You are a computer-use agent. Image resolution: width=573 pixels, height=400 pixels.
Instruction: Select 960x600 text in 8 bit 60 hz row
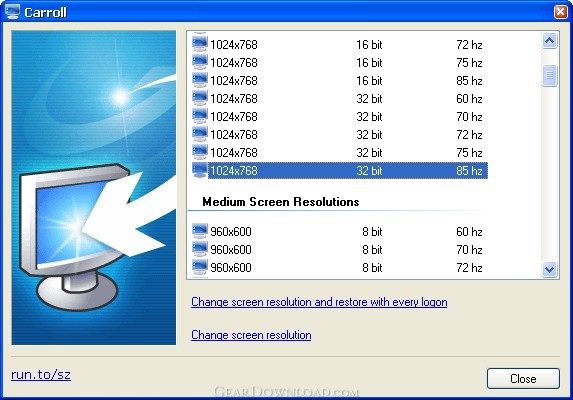[x=231, y=232]
